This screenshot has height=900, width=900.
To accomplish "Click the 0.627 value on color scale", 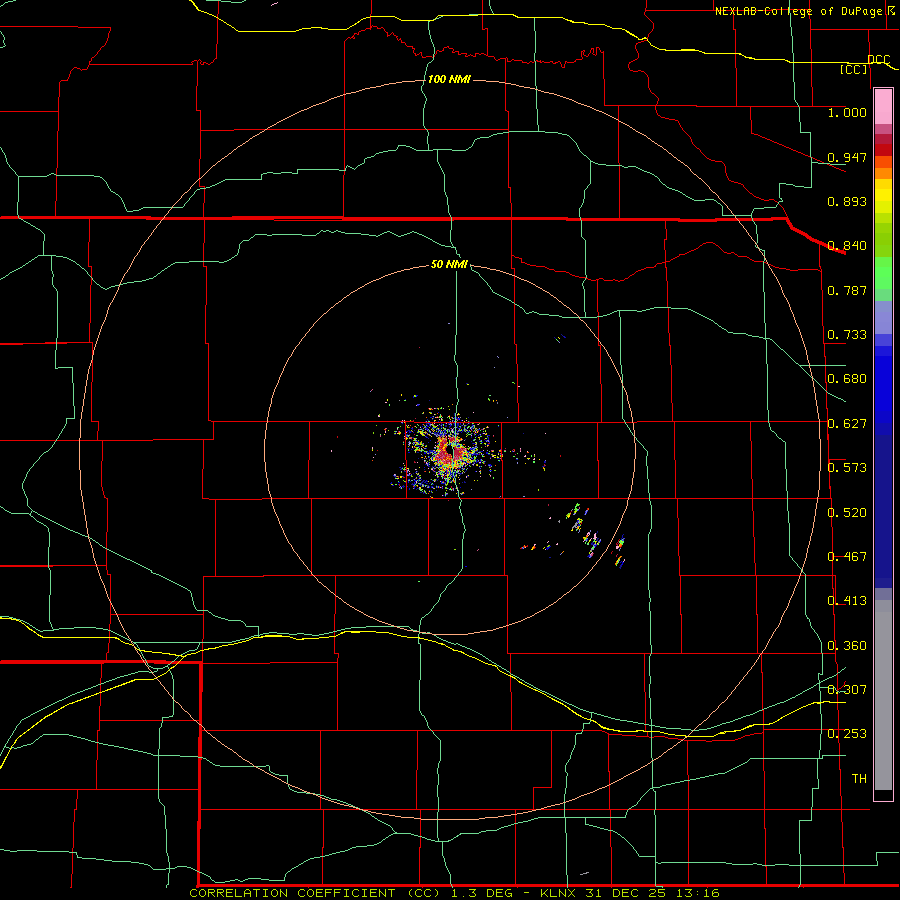I will pos(847,424).
